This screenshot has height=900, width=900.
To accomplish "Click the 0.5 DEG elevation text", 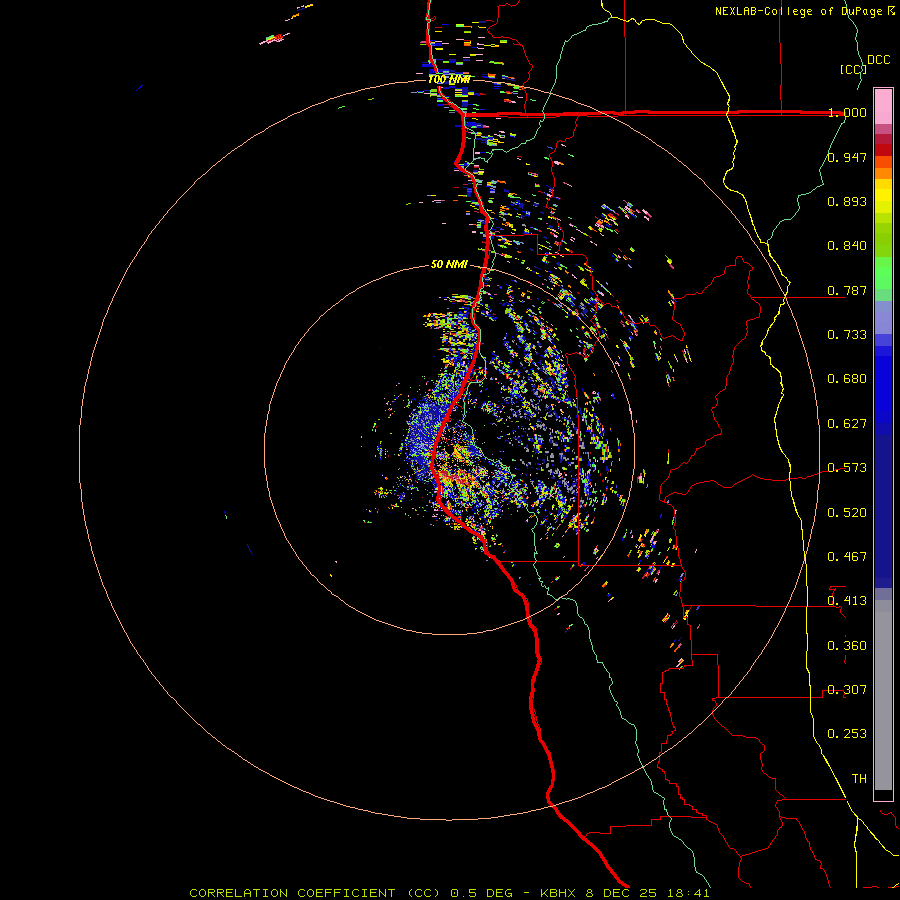I will point(482,893).
